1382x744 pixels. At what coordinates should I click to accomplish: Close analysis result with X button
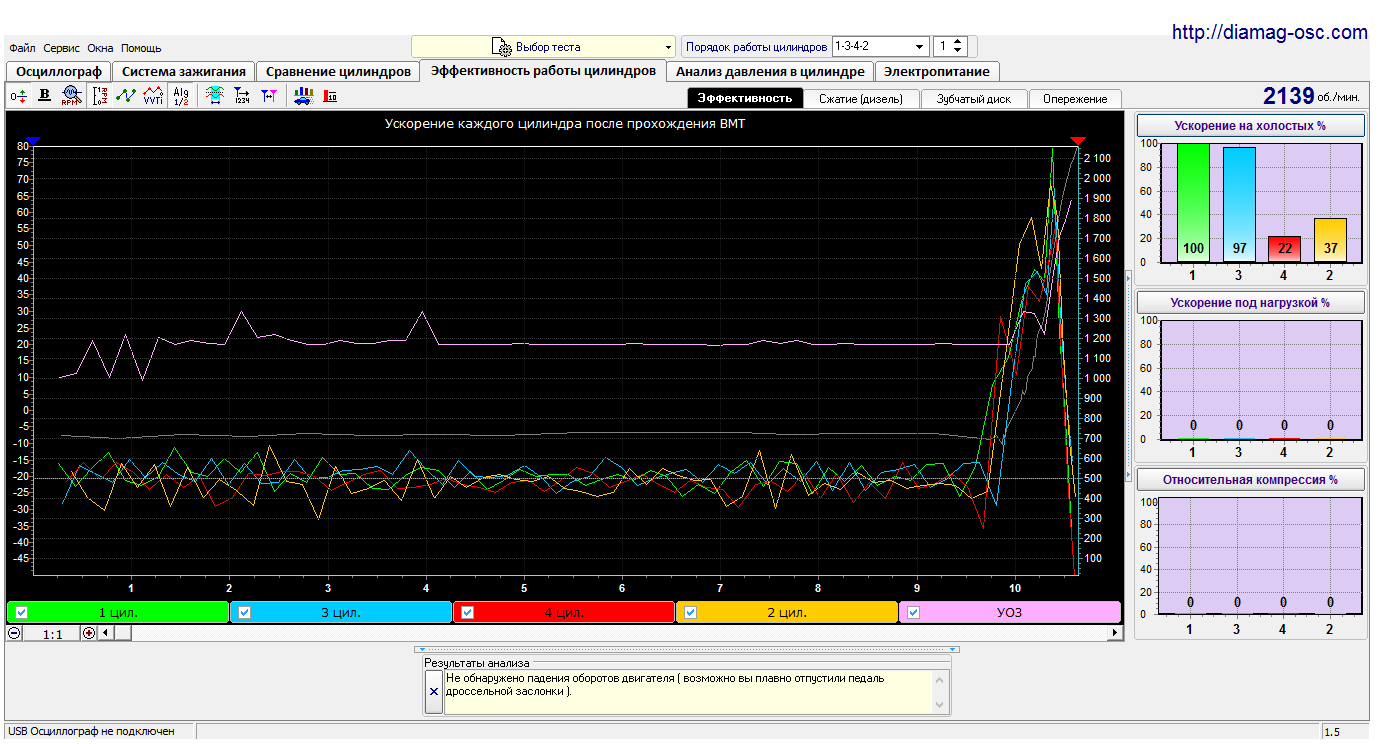[x=433, y=691]
